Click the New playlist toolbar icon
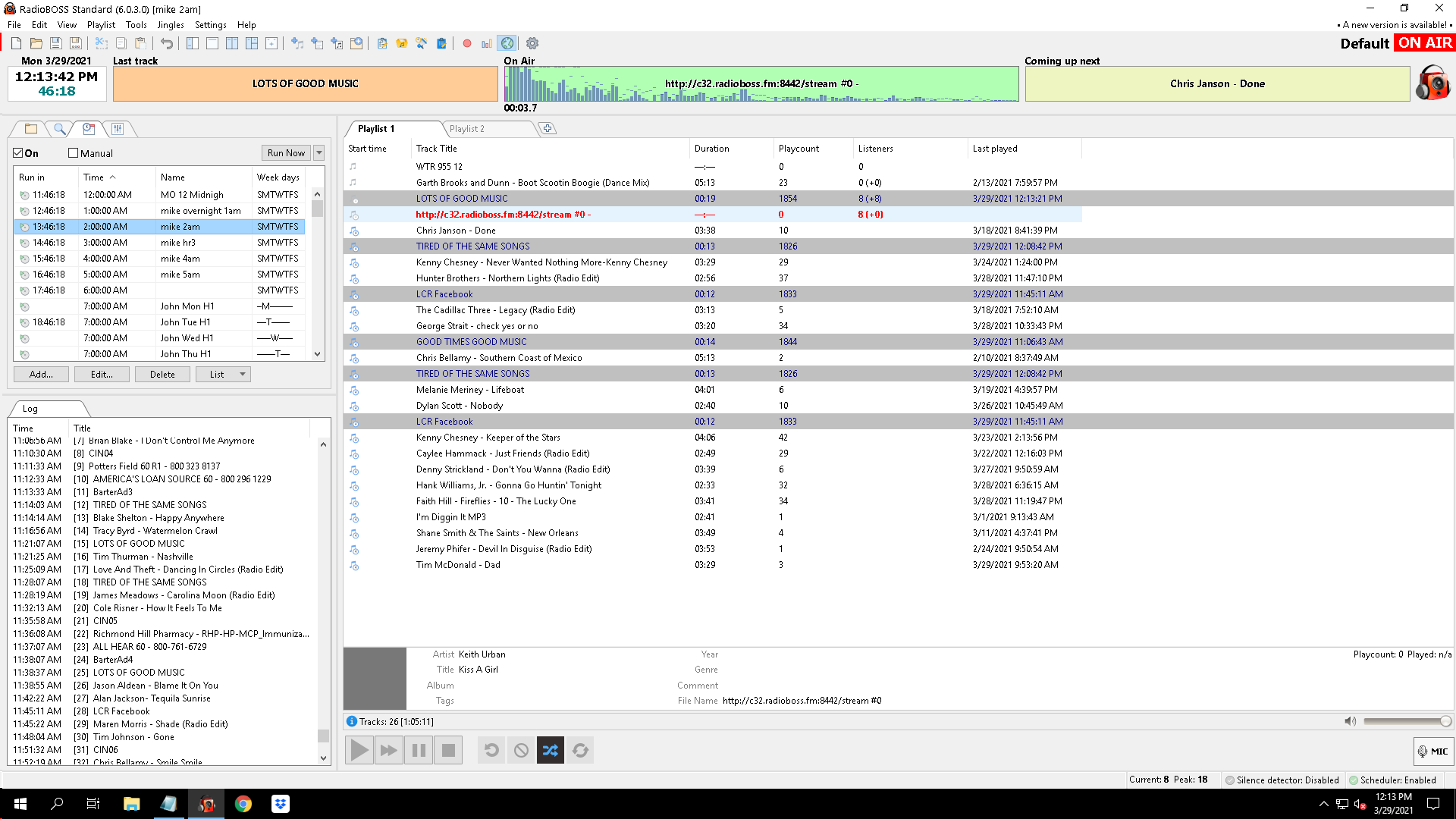Screen dimensions: 1456x819 tap(16, 43)
